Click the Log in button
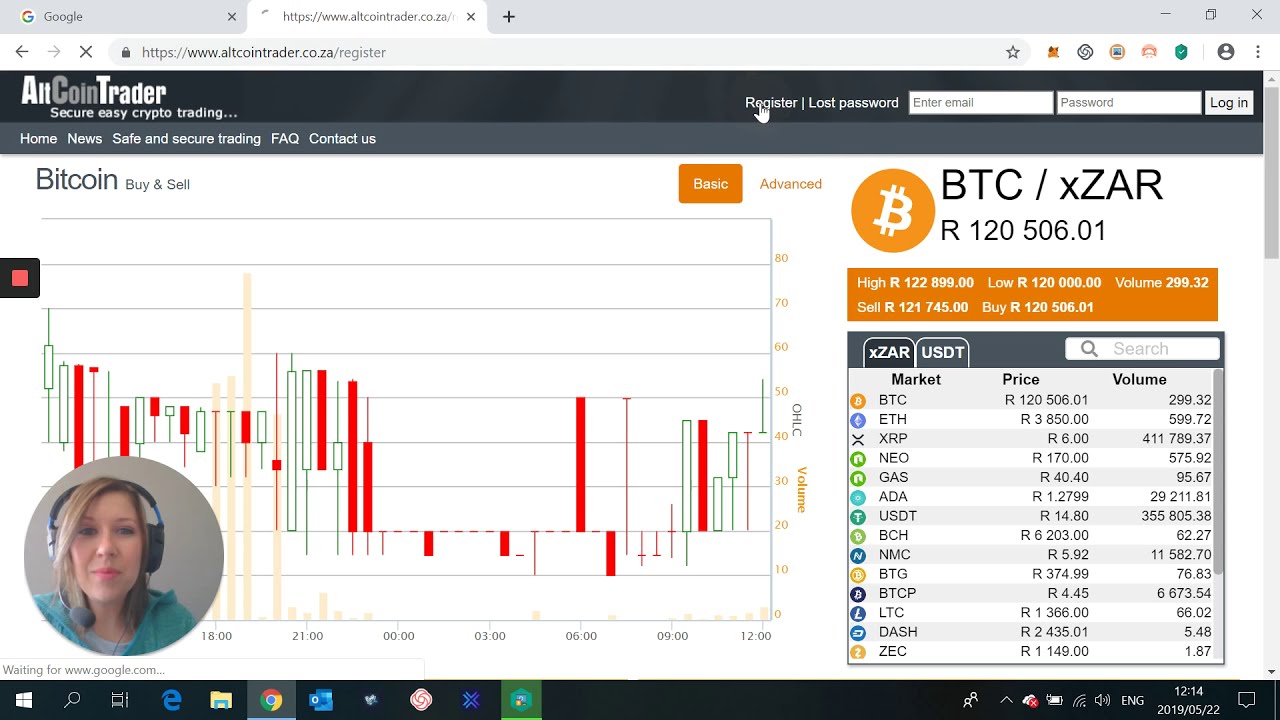This screenshot has height=720, width=1280. [x=1228, y=103]
